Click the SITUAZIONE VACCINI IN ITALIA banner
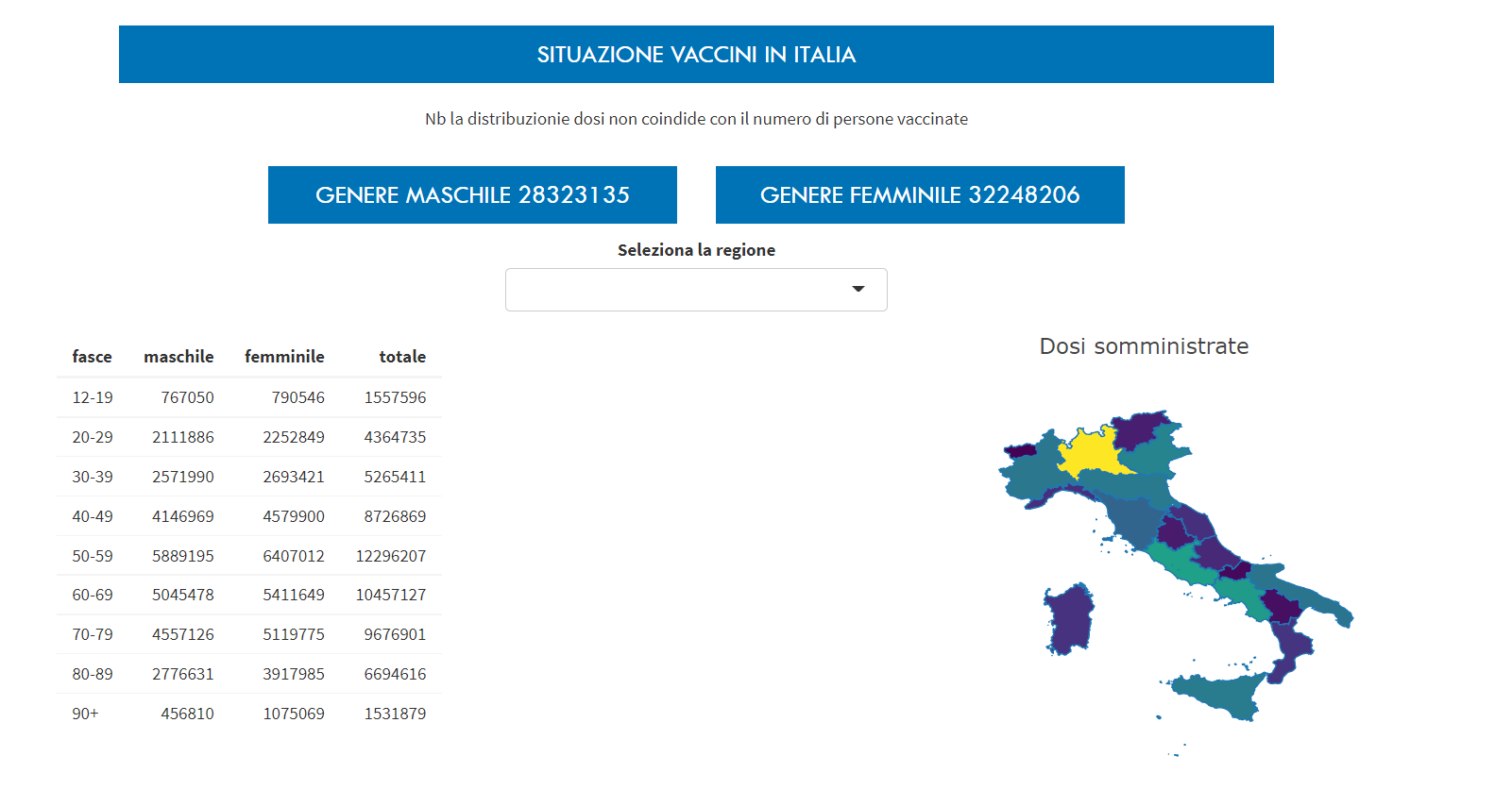 696,55
